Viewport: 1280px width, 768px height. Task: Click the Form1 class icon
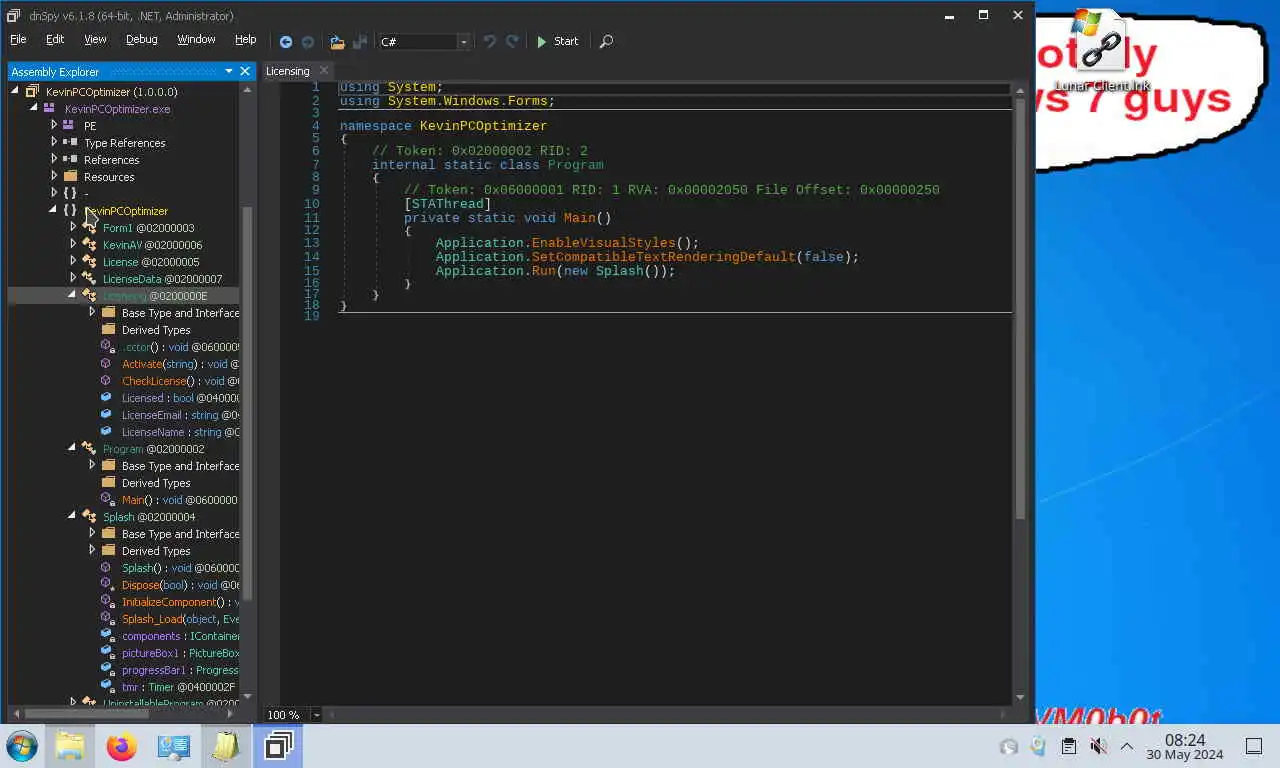[x=89, y=227]
